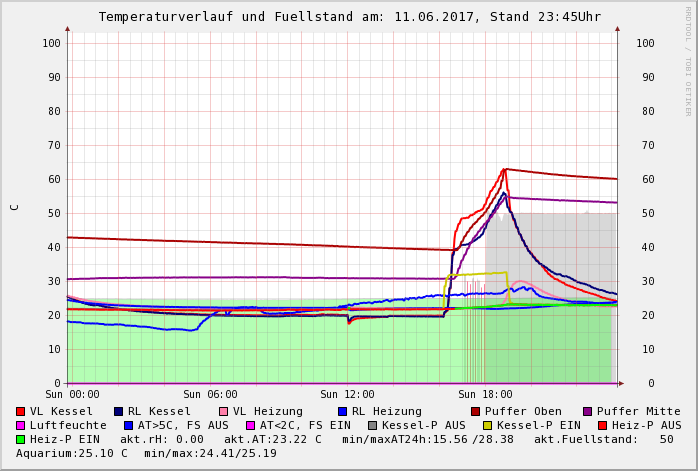The height and width of the screenshot is (471, 698).
Task: Select the magenta Luftfeuchte legend swatch
Action: [x=21, y=425]
